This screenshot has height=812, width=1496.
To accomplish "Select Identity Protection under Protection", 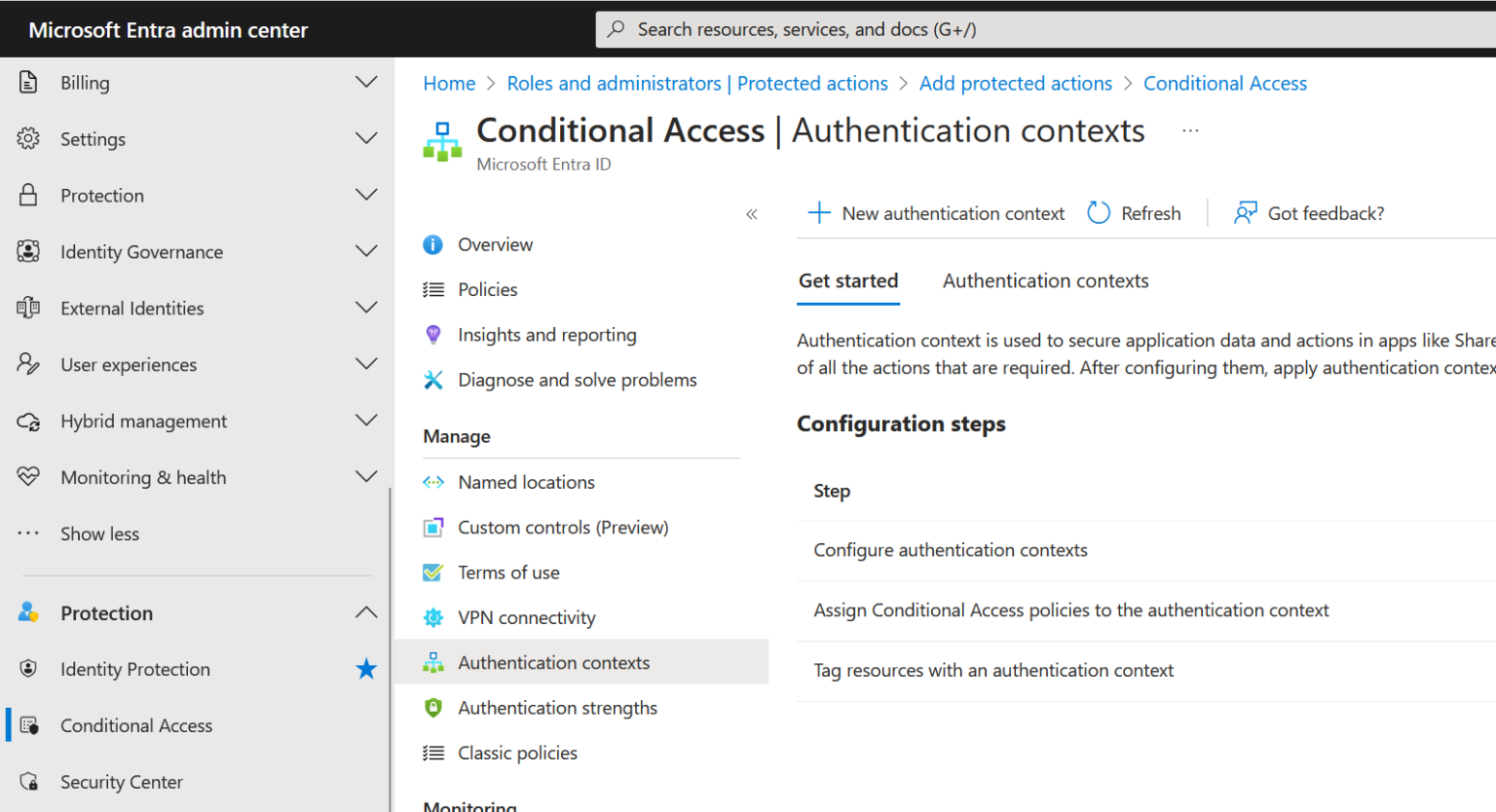I will point(135,669).
